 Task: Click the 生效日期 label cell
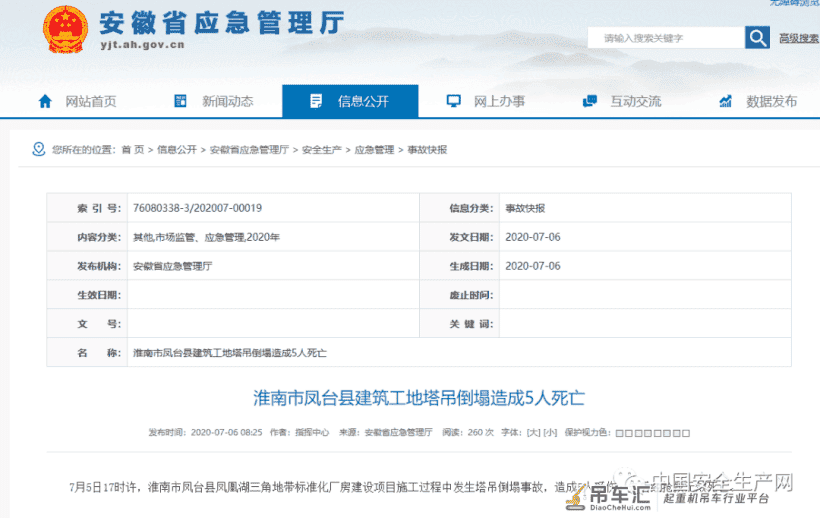[x=87, y=295]
